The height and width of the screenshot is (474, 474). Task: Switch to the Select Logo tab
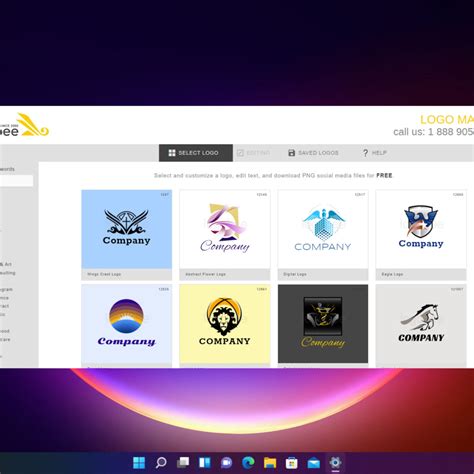[196, 153]
